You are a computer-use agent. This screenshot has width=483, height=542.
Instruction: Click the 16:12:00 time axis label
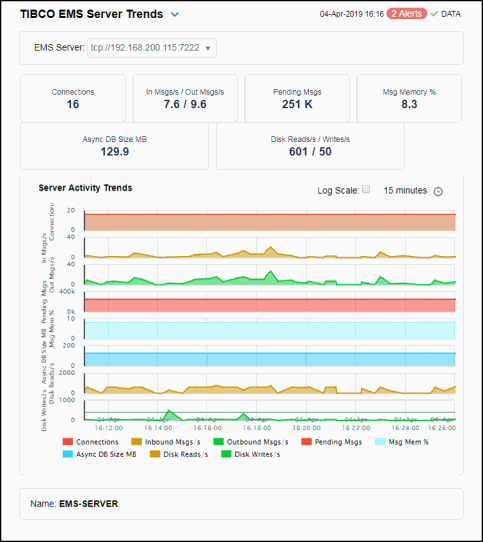[x=109, y=428]
